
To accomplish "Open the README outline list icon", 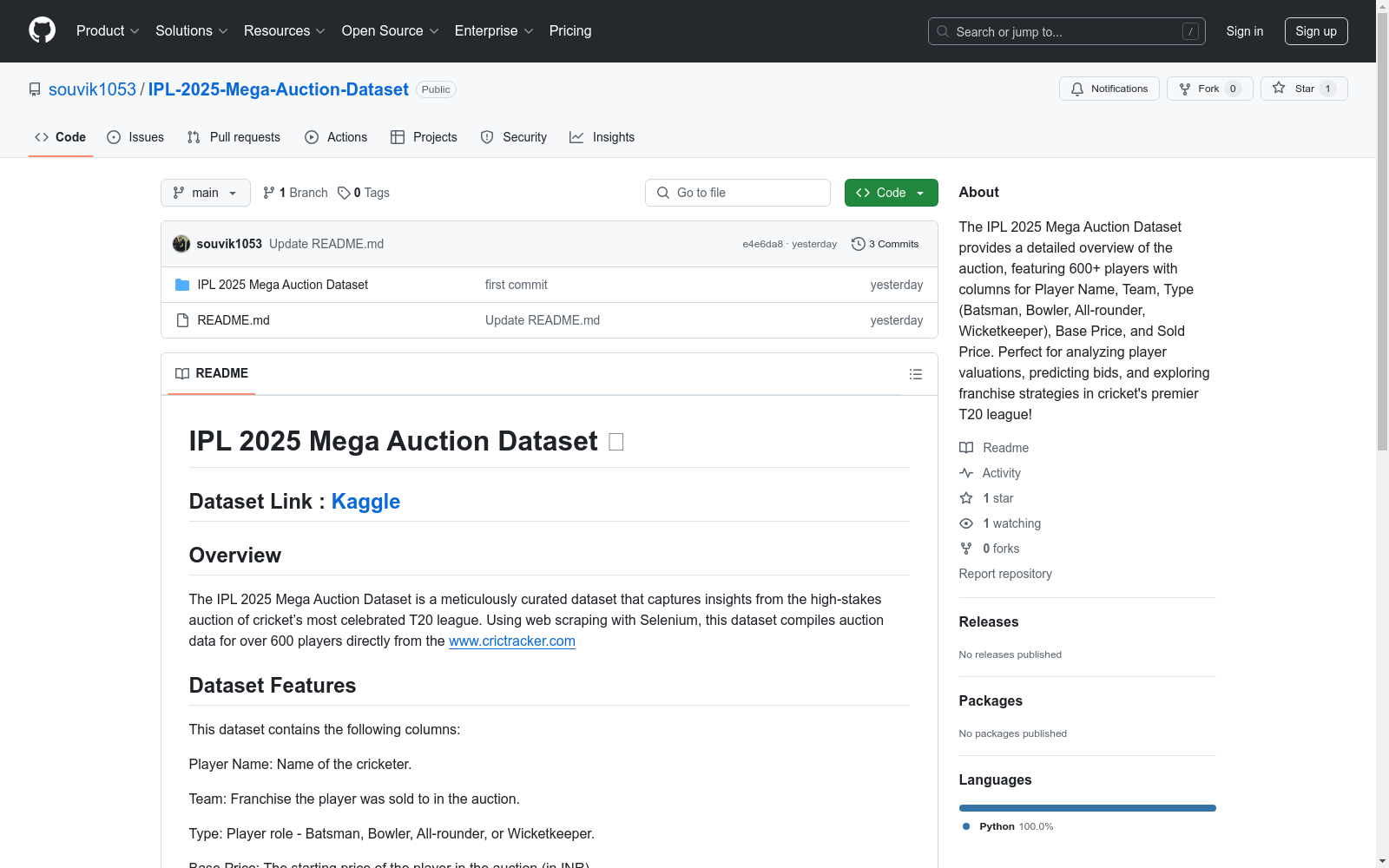I will click(916, 374).
